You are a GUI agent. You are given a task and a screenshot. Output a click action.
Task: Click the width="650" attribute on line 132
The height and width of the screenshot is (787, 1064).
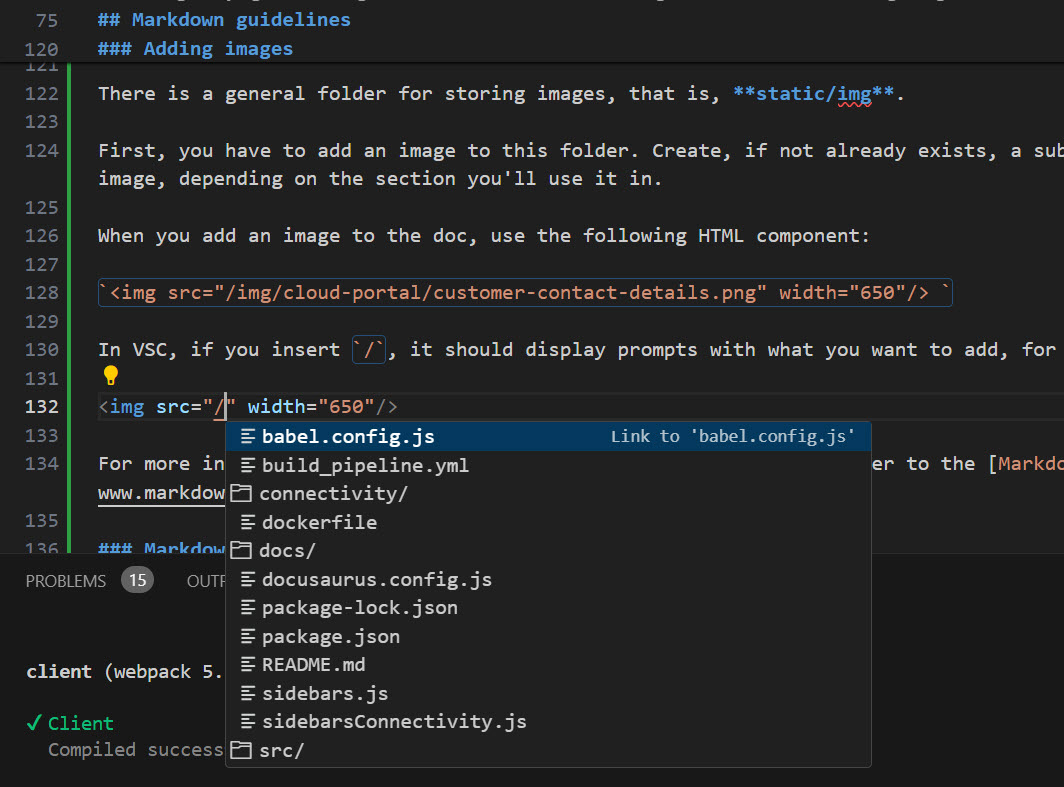[x=311, y=407]
